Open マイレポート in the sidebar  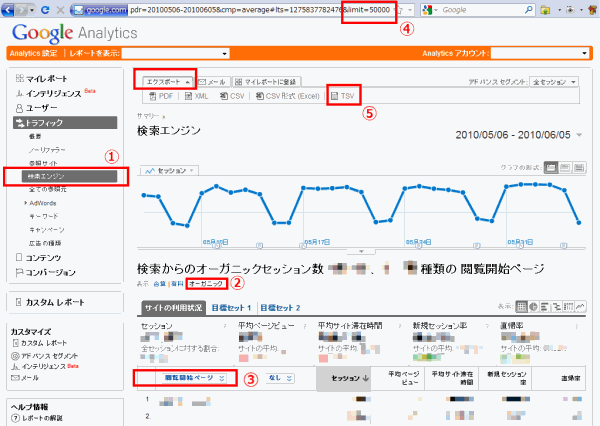coord(42,79)
